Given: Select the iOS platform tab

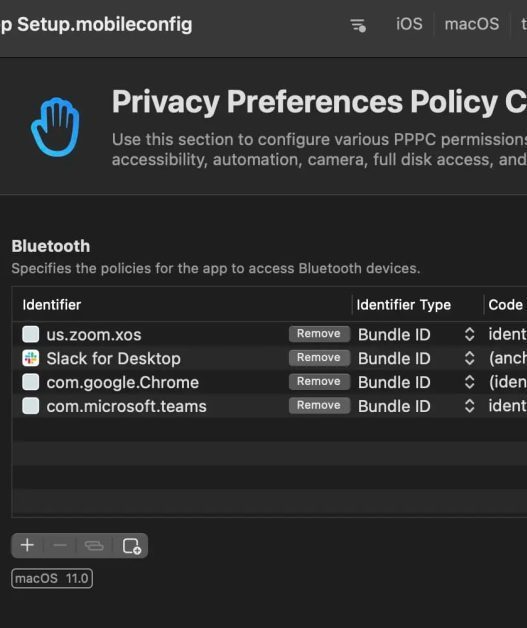Looking at the screenshot, I should 409,24.
